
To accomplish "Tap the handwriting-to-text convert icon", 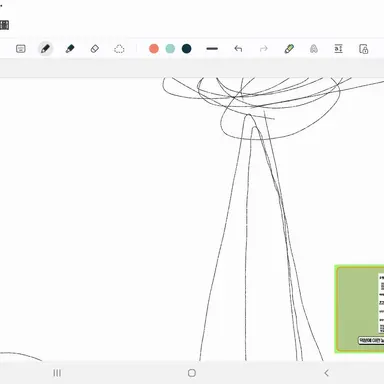I will (314, 49).
